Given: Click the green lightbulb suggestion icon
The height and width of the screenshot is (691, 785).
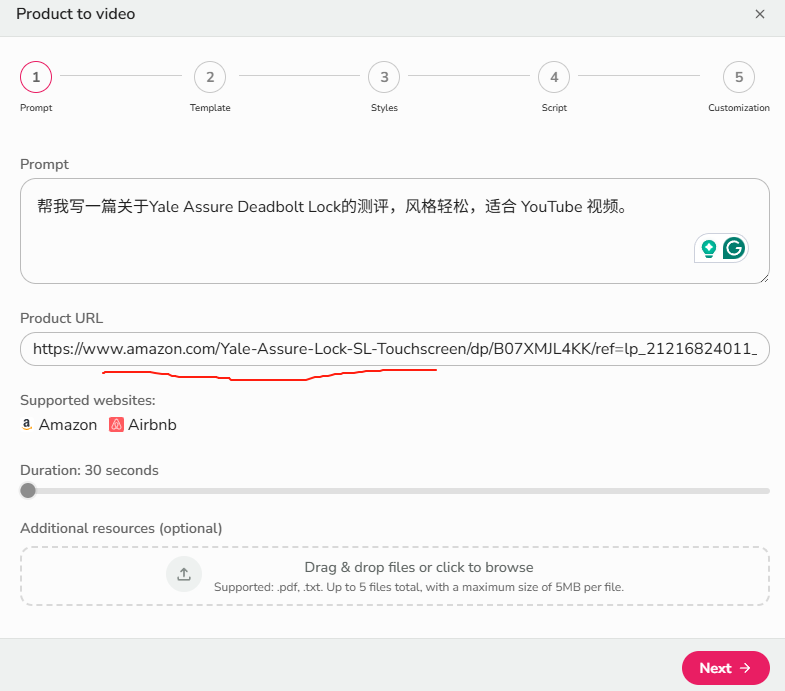Looking at the screenshot, I should pos(709,248).
